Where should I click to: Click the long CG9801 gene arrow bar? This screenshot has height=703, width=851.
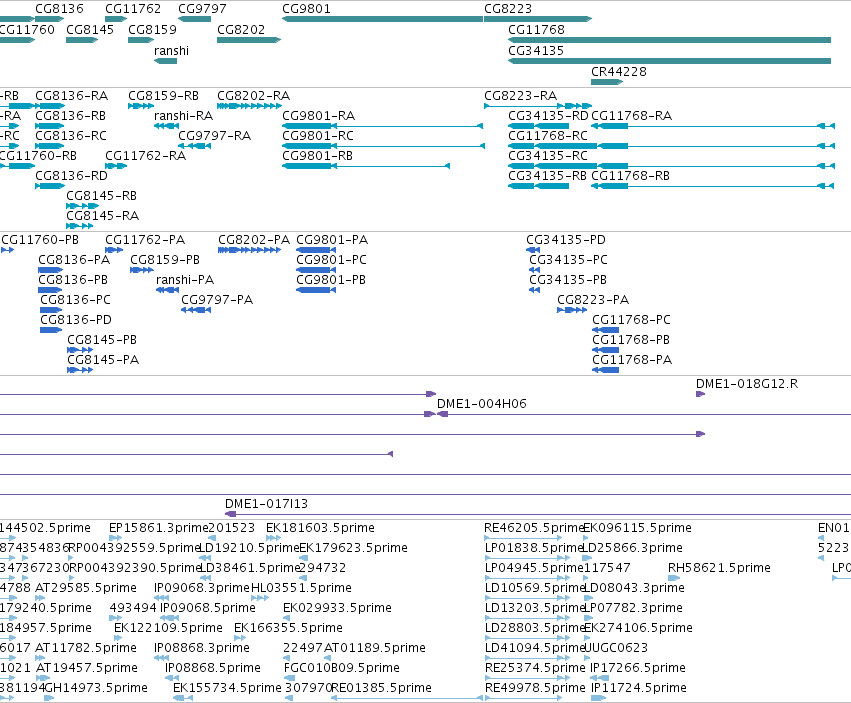tap(382, 19)
